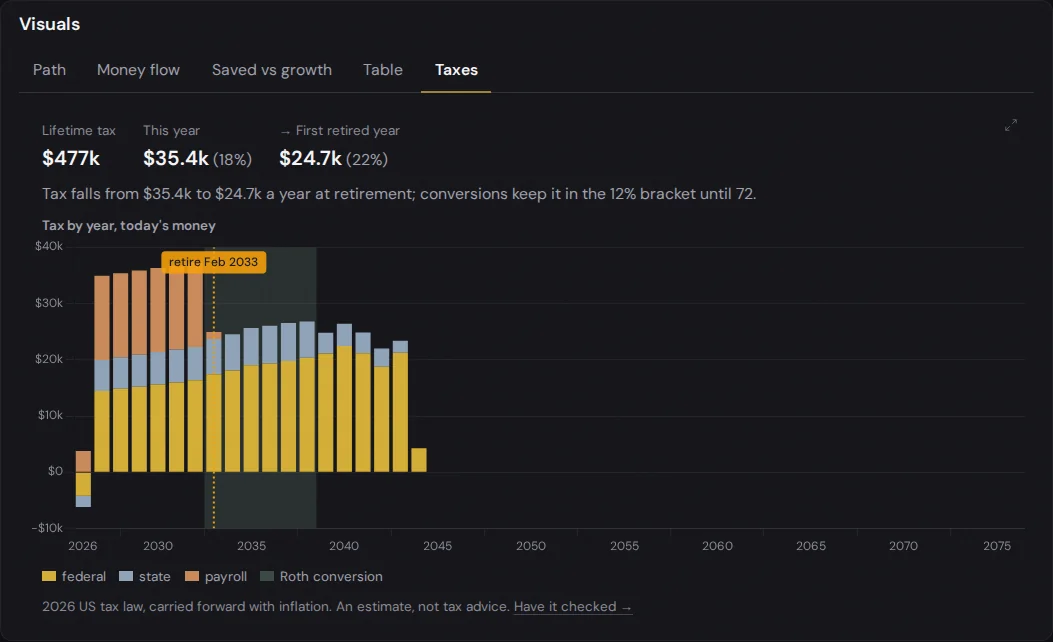Click the $30k y-axis label
This screenshot has width=1053, height=642.
click(49, 303)
